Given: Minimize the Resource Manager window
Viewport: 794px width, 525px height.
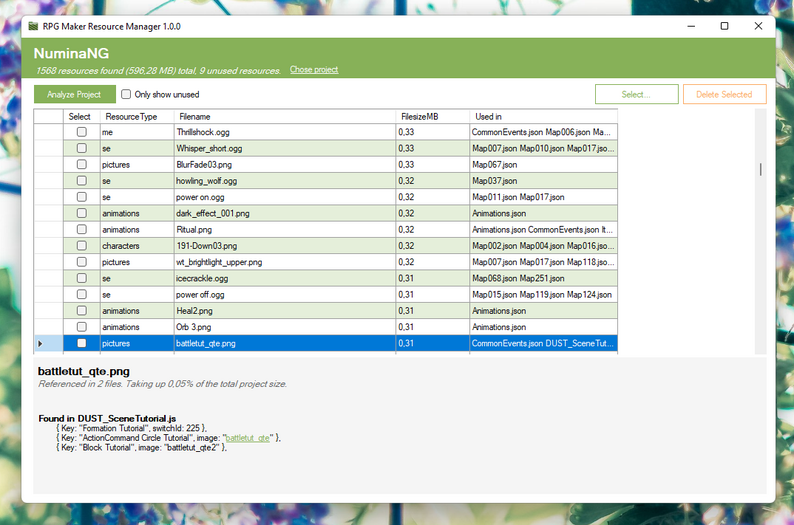Looking at the screenshot, I should (x=691, y=26).
